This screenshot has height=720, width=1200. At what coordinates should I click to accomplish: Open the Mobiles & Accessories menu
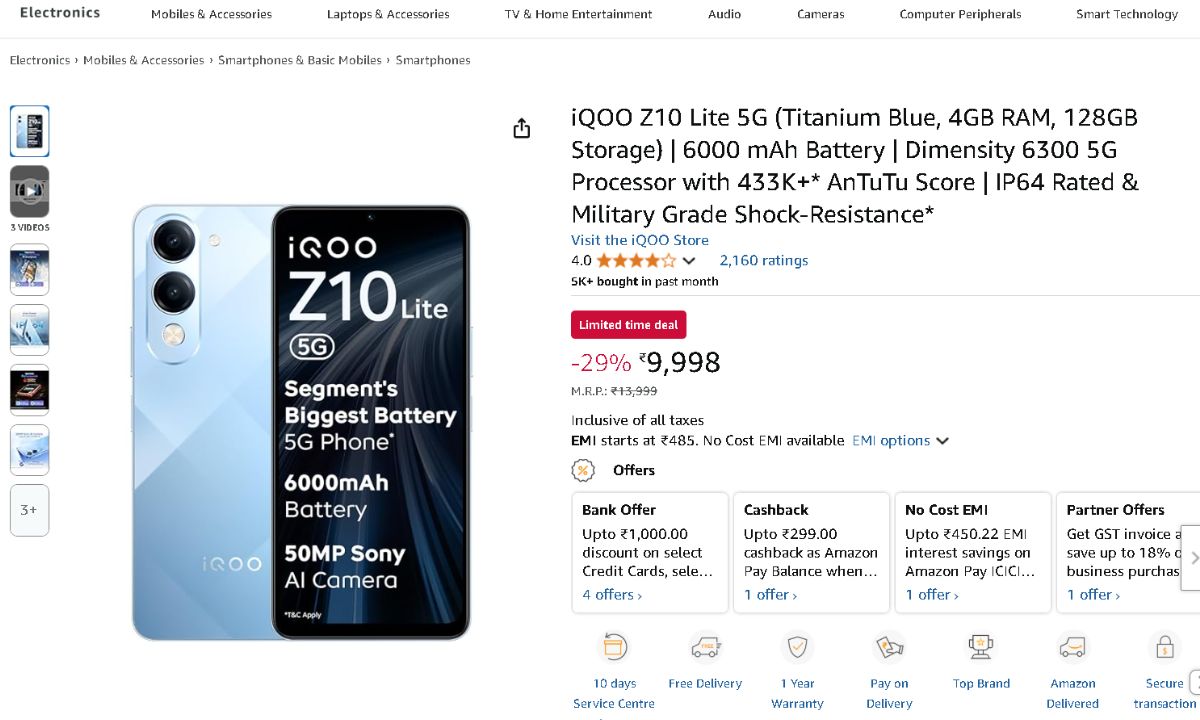click(x=211, y=14)
